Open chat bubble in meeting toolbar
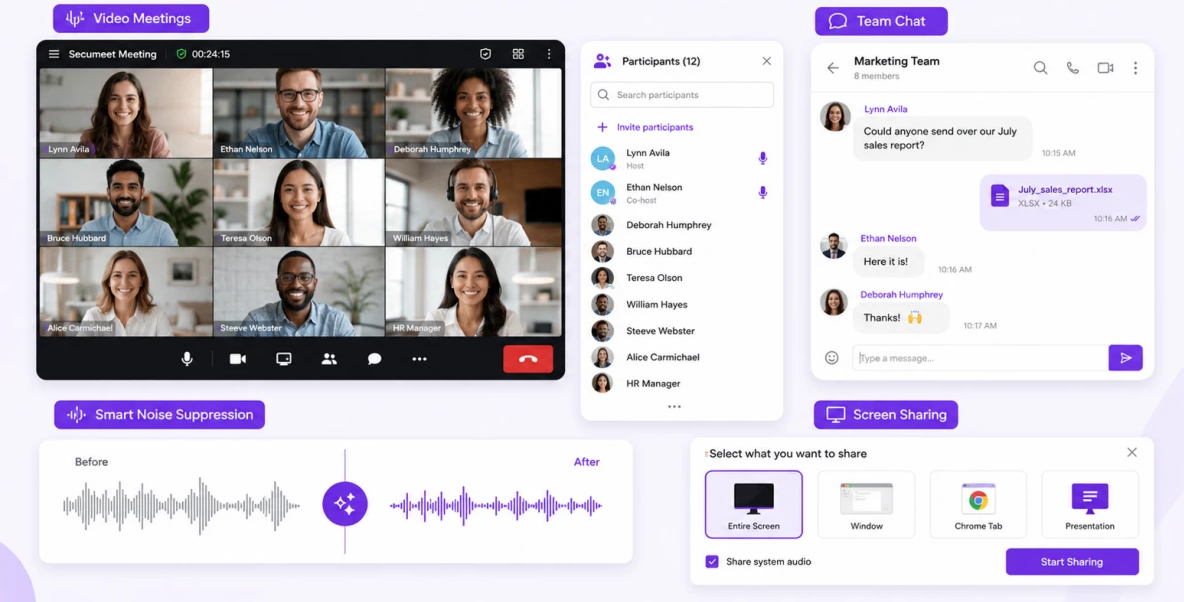The image size is (1184, 602). 375,359
